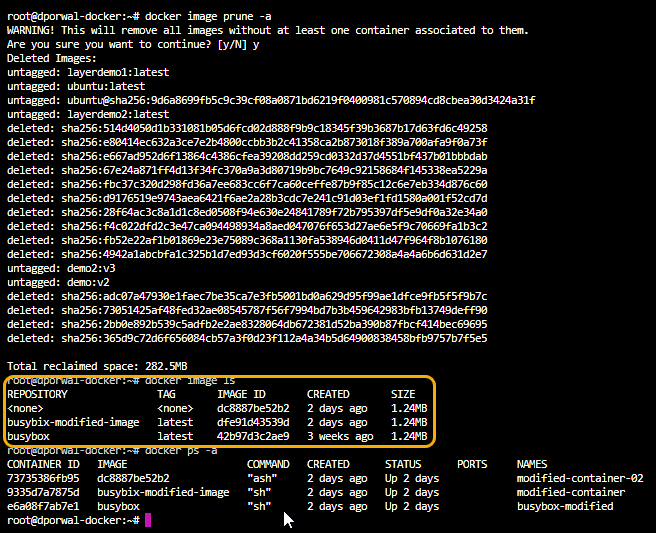Click the 'docker image prune -a' command text
Image resolution: width=656 pixels, height=533 pixels.
click(x=208, y=16)
